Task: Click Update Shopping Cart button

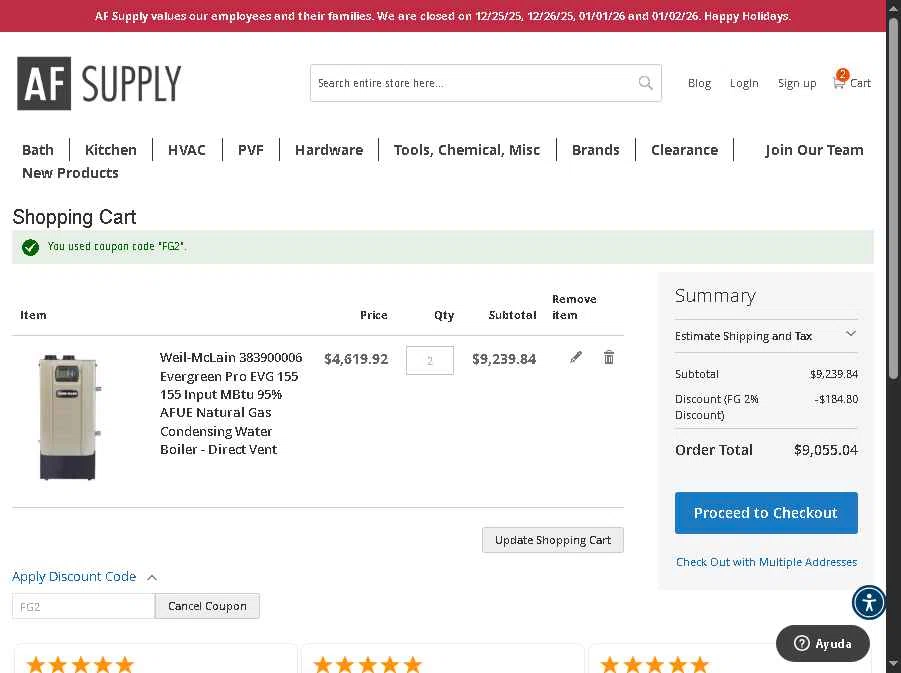Action: (x=553, y=540)
